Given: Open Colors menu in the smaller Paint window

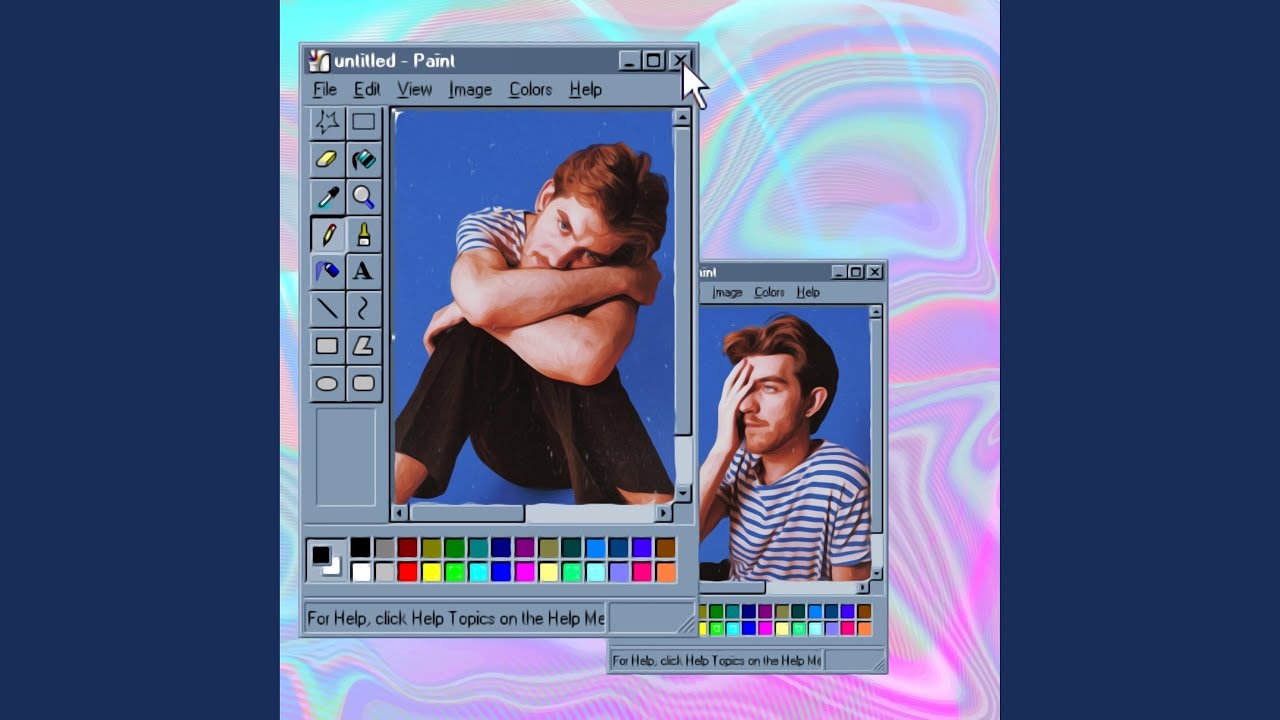Looking at the screenshot, I should (x=769, y=292).
